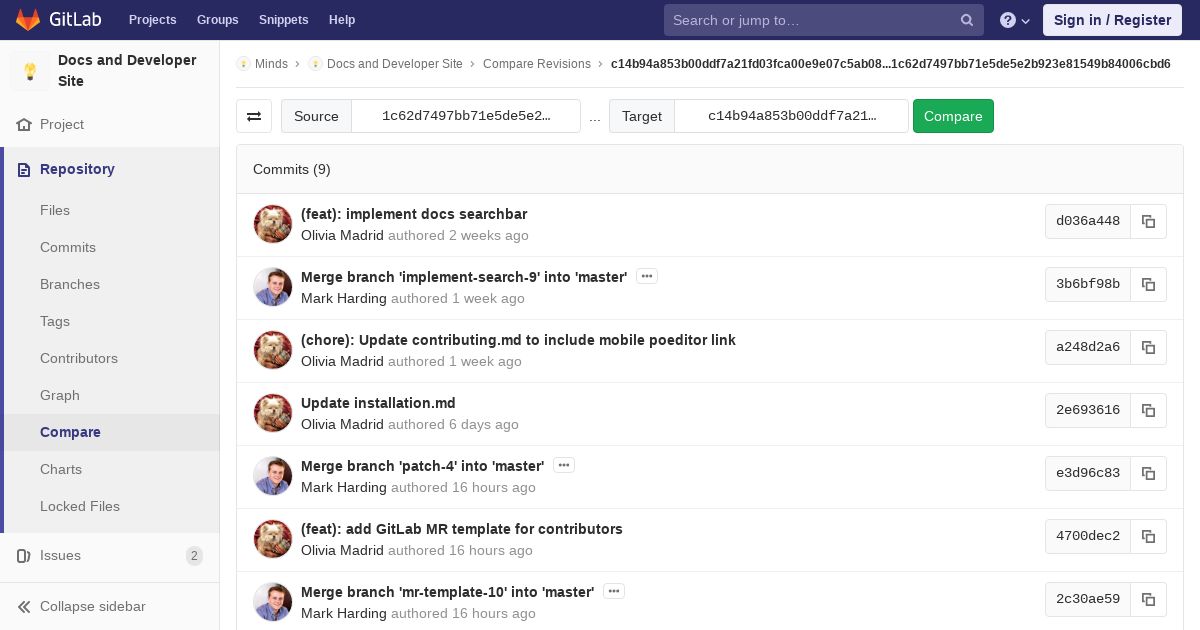Expand the 'implement-search-9' merge commit description

click(x=647, y=276)
